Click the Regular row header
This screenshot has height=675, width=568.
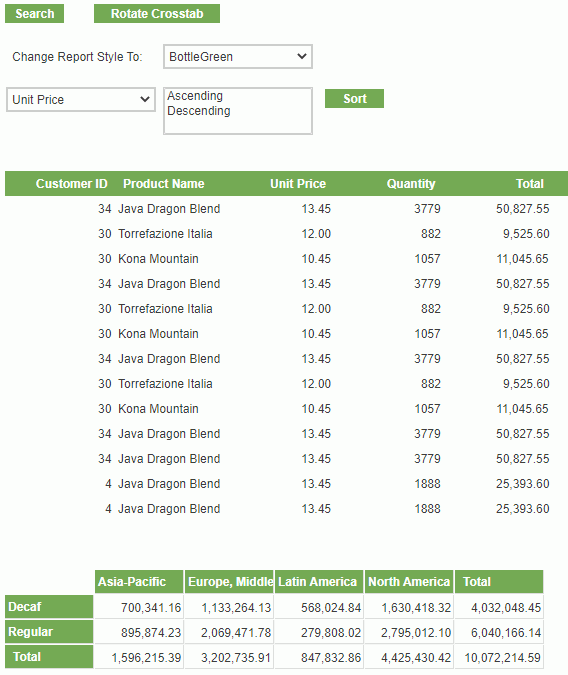(49, 632)
